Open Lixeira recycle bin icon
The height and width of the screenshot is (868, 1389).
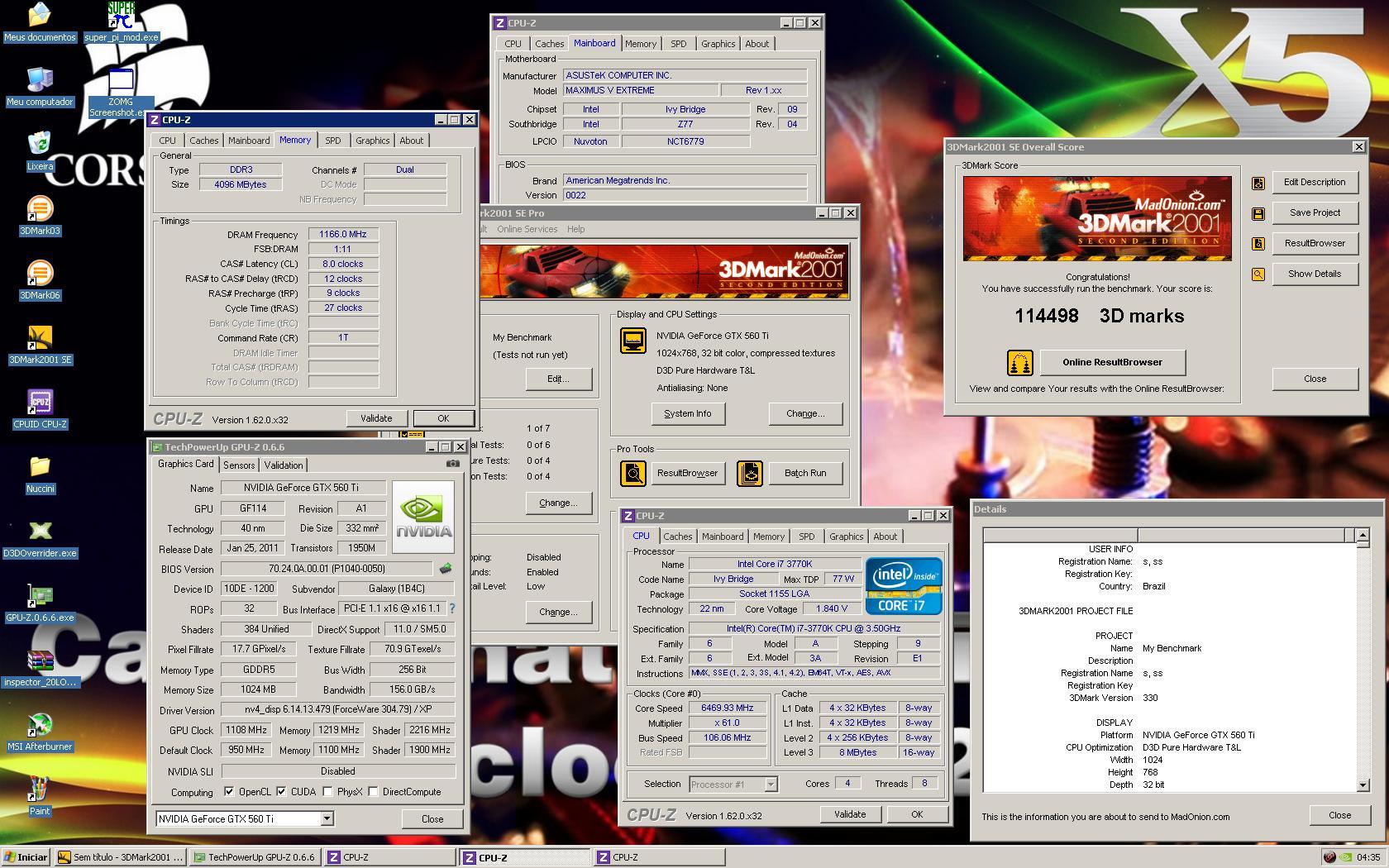coord(40,151)
